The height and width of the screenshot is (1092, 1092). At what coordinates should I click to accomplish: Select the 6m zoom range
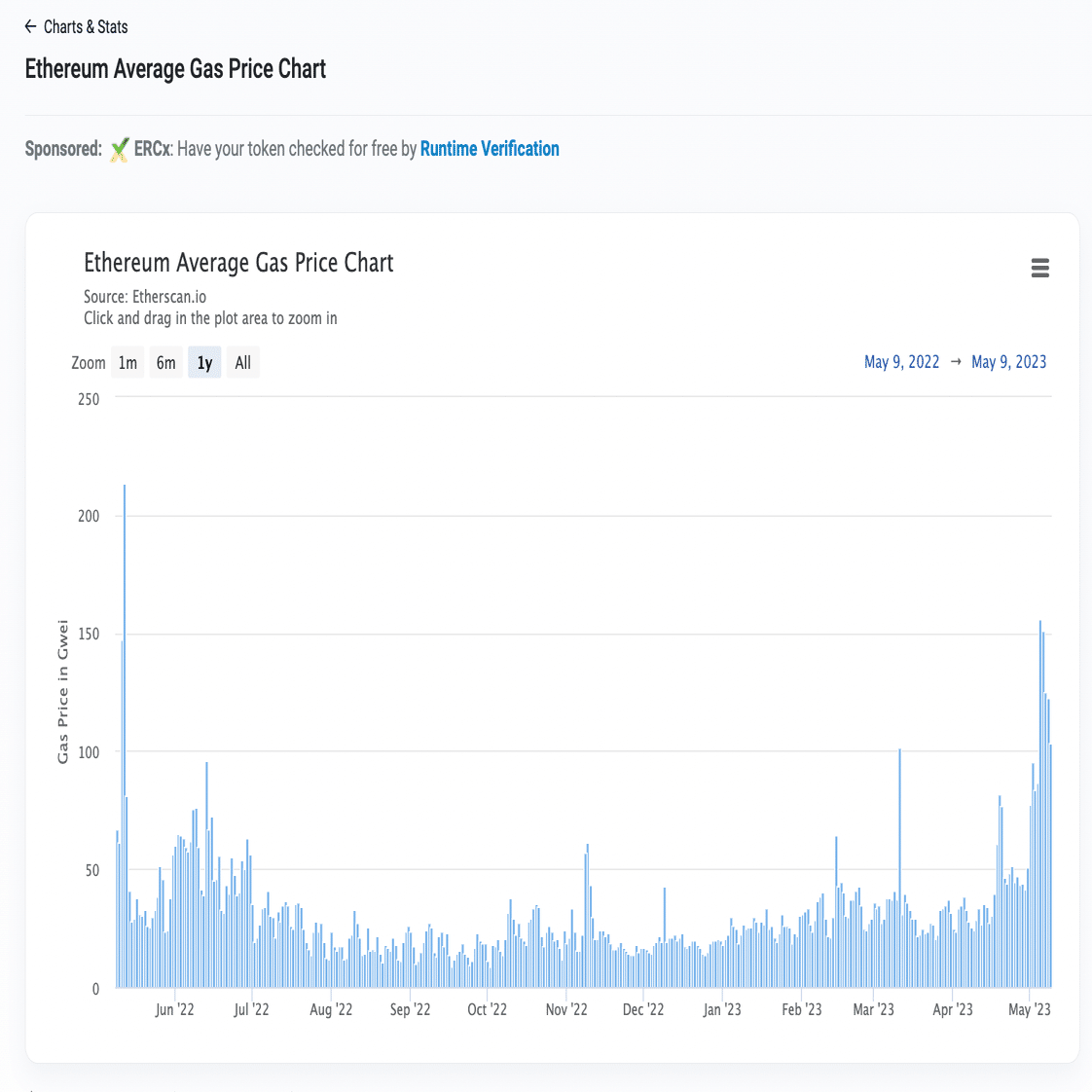pyautogui.click(x=166, y=363)
